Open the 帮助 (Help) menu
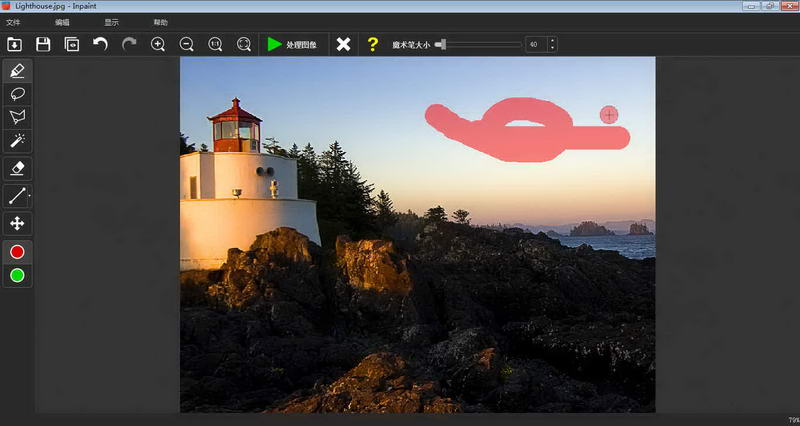 (161, 22)
